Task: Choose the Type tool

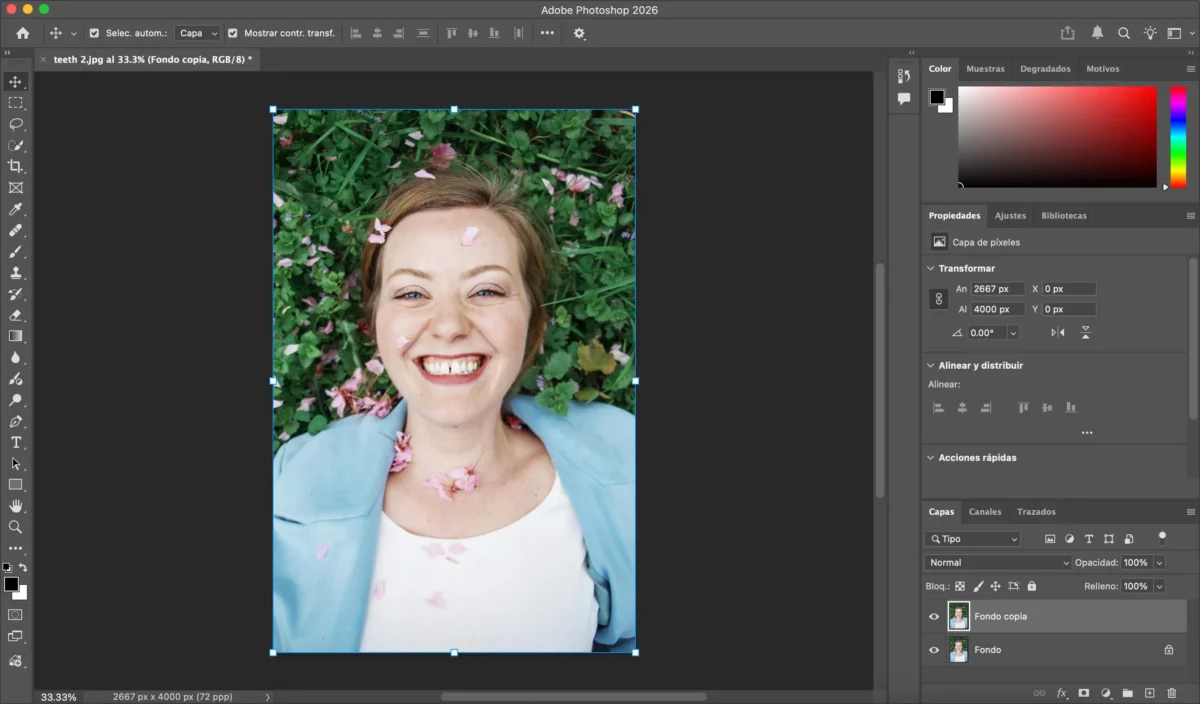Action: 15,442
